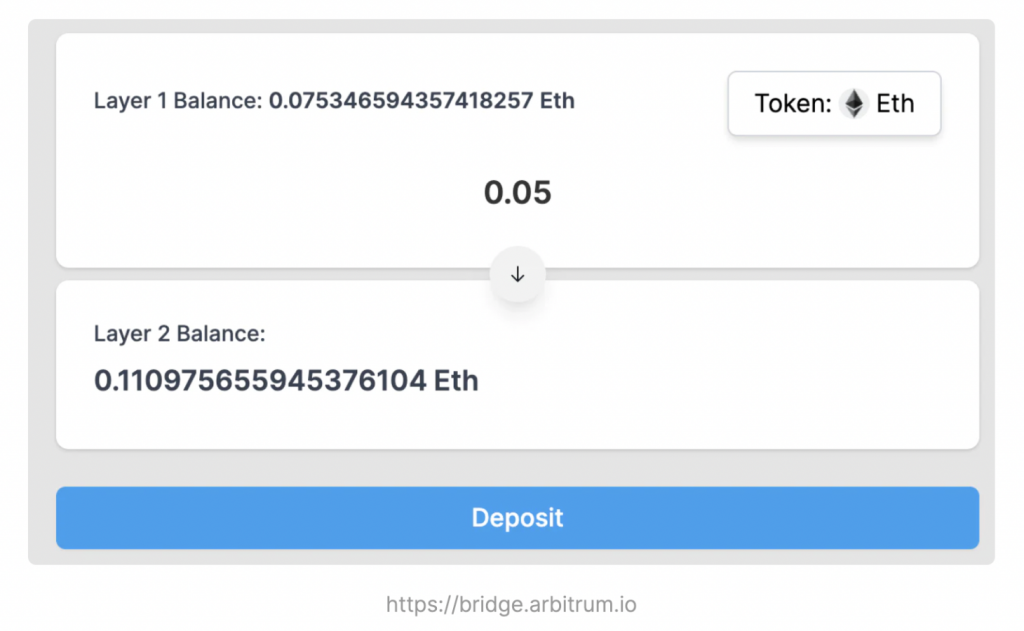Click the Layer 1 Balance label
This screenshot has height=631, width=1024.
[x=177, y=101]
